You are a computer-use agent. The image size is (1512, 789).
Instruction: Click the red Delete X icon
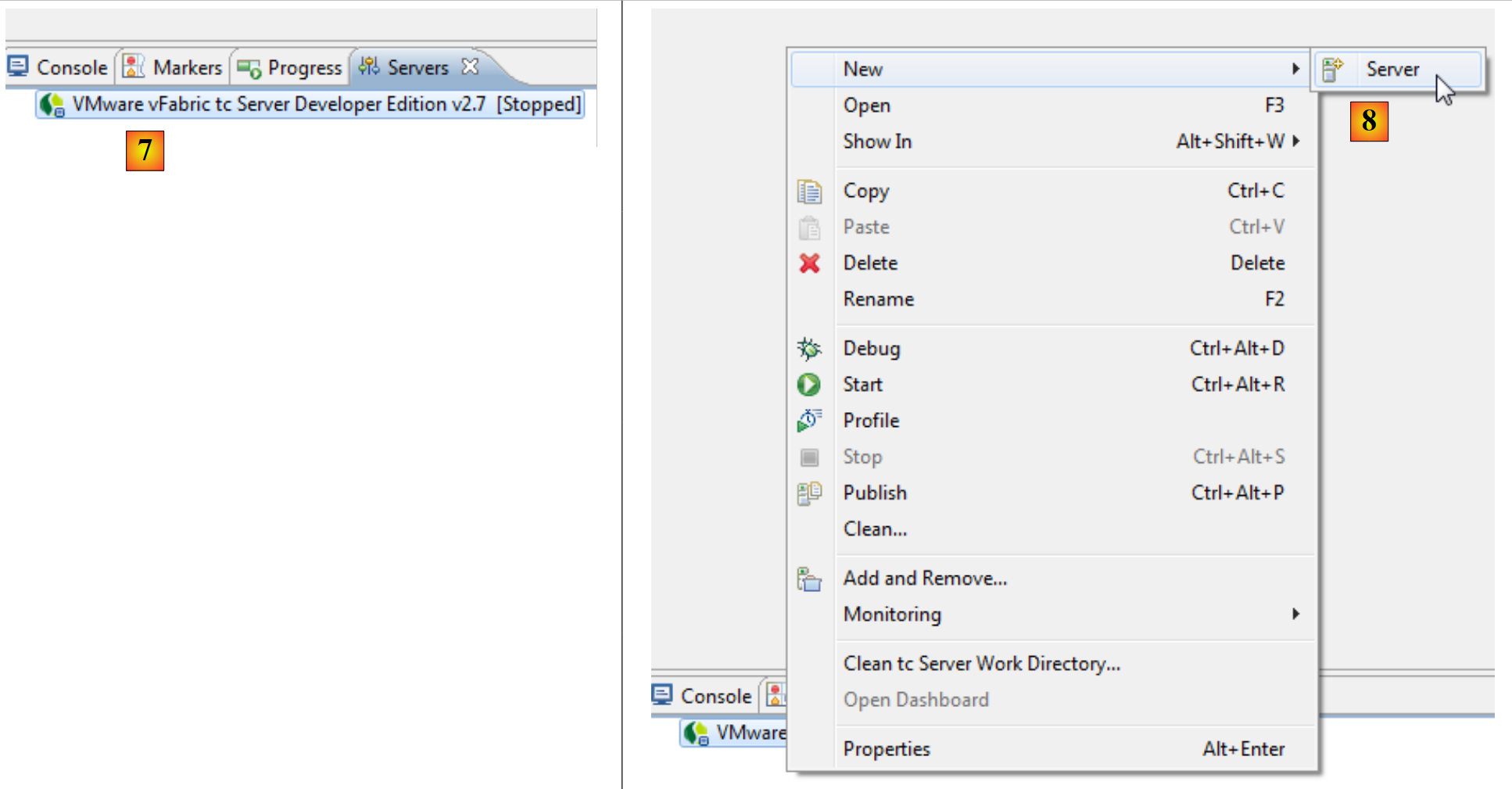pos(809,264)
